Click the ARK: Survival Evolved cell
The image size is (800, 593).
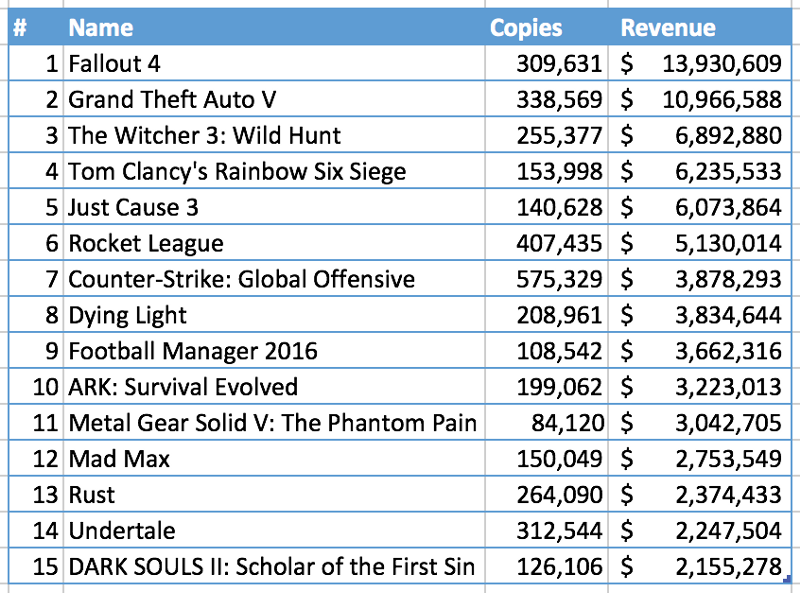[274, 386]
